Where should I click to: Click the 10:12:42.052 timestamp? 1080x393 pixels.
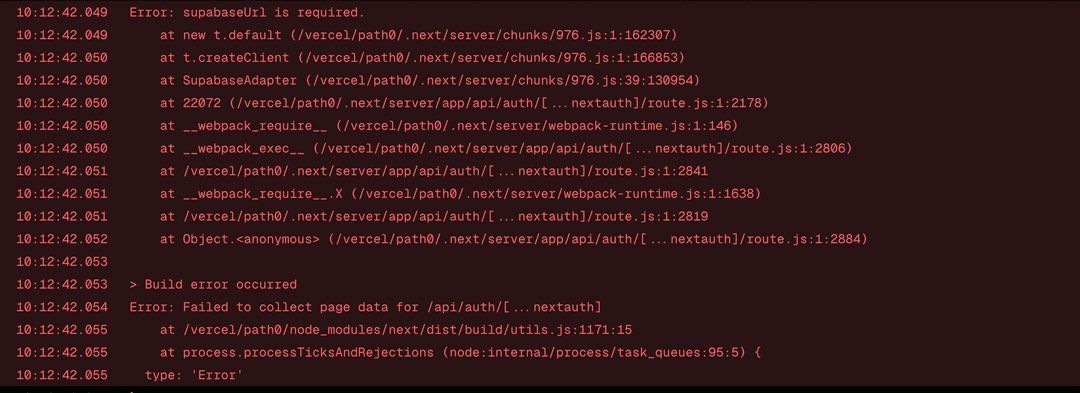(x=61, y=240)
